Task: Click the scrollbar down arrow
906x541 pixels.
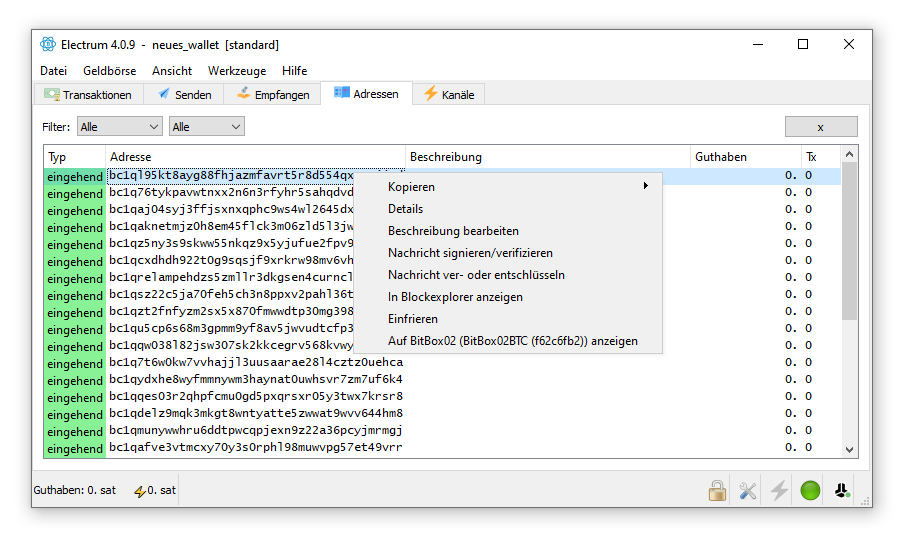Action: 849,450
